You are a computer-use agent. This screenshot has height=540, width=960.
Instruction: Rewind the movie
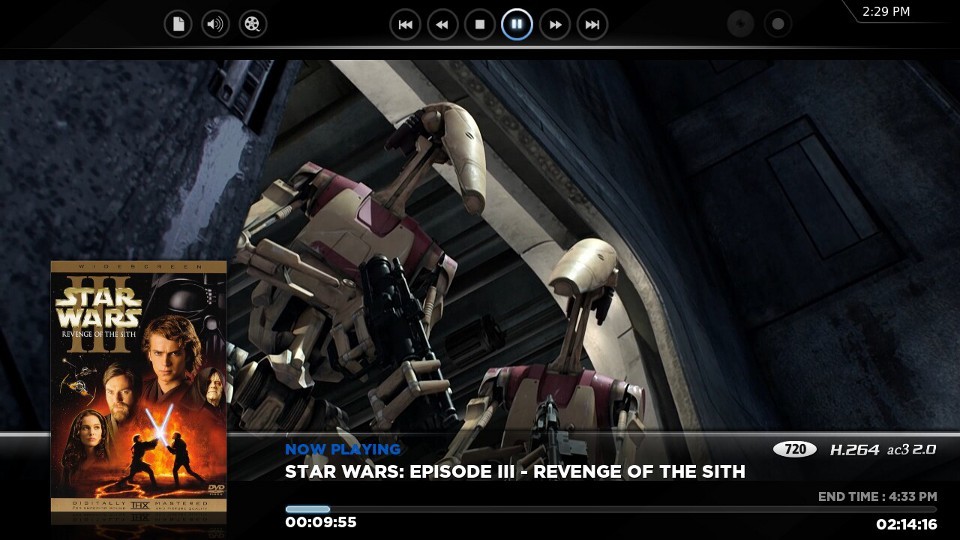tap(443, 25)
